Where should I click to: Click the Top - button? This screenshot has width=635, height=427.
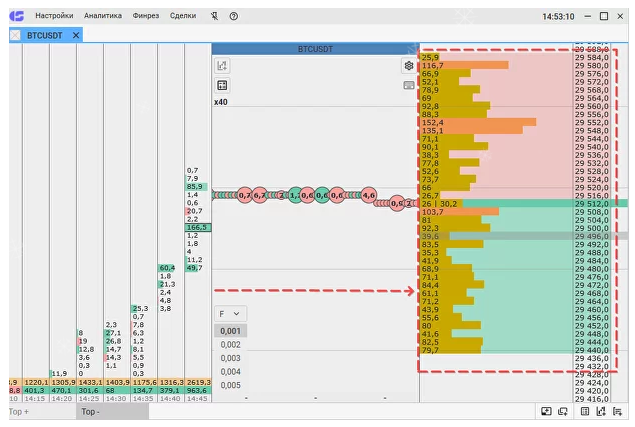(112, 412)
